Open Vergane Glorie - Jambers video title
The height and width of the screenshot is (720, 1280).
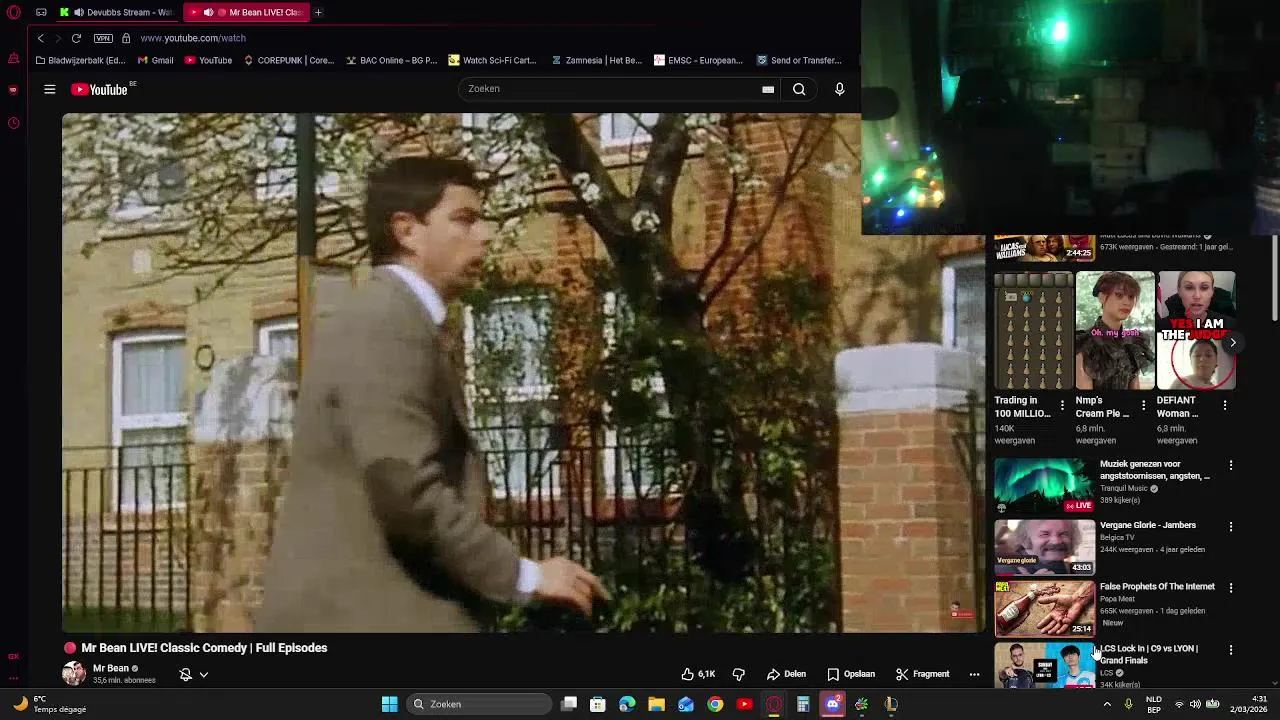click(x=1147, y=525)
